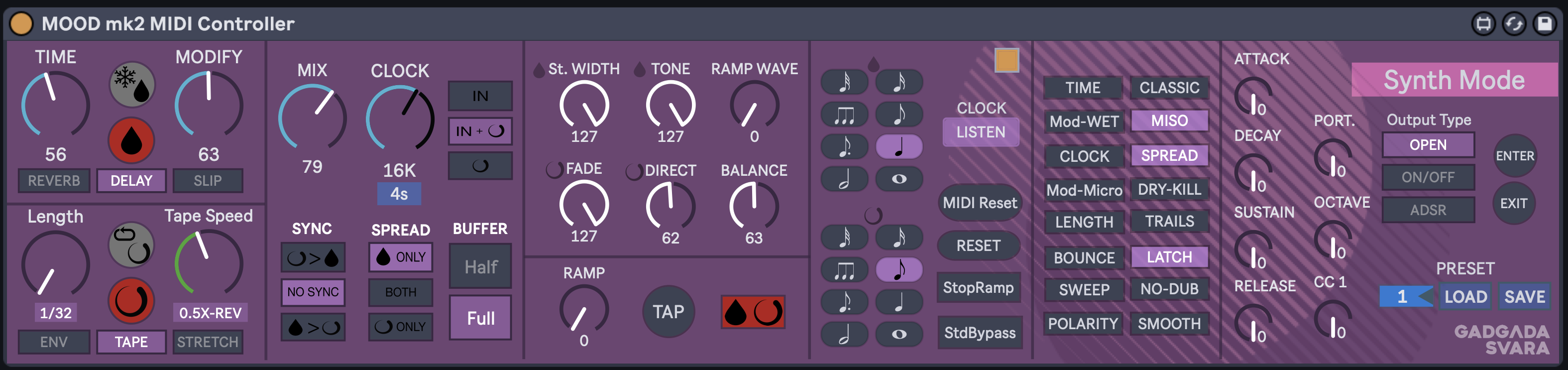Image resolution: width=1568 pixels, height=370 pixels.
Task: Toggle the LATCH option off
Action: point(1169,257)
